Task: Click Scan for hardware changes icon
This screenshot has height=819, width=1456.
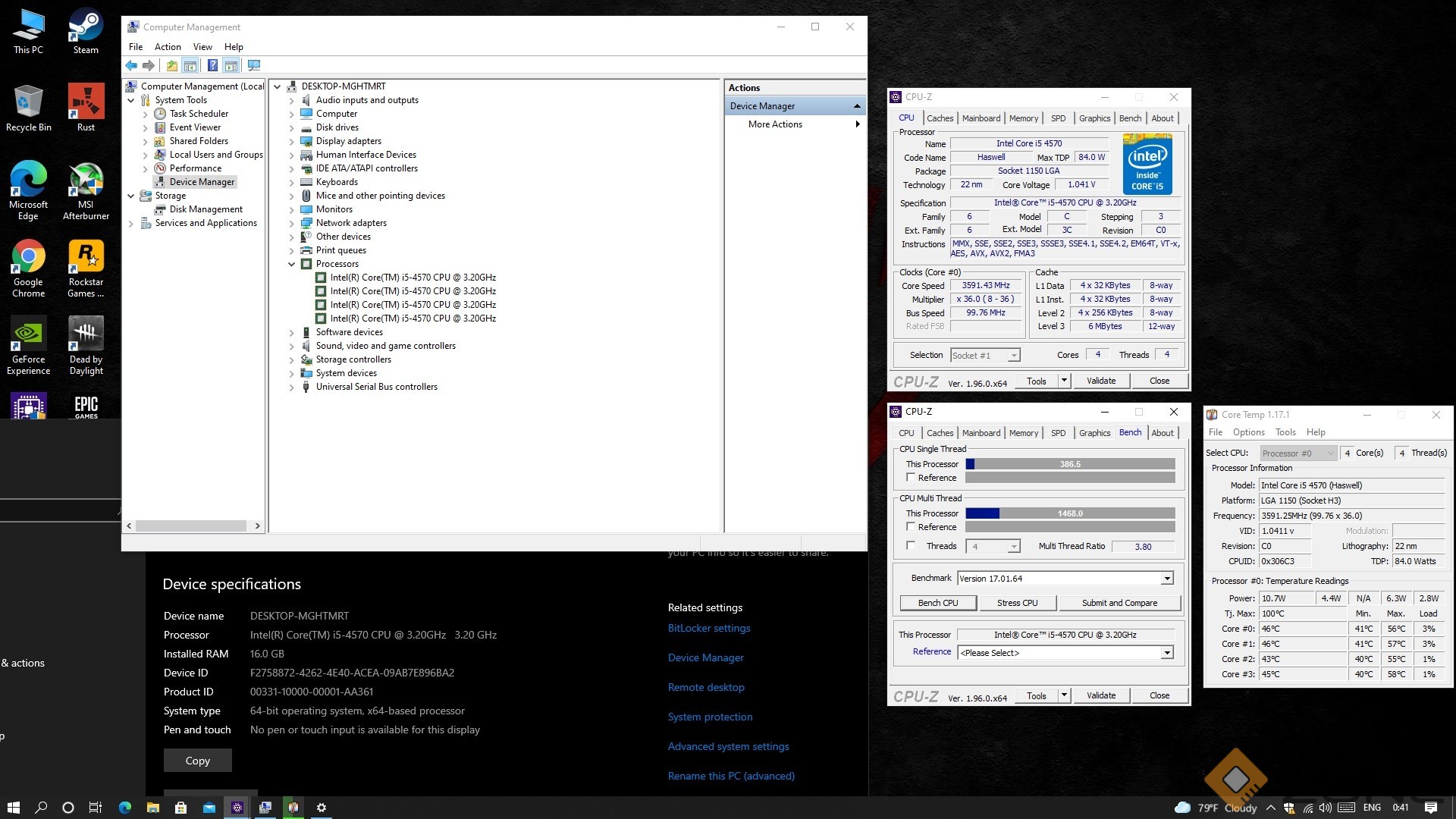Action: (x=254, y=66)
